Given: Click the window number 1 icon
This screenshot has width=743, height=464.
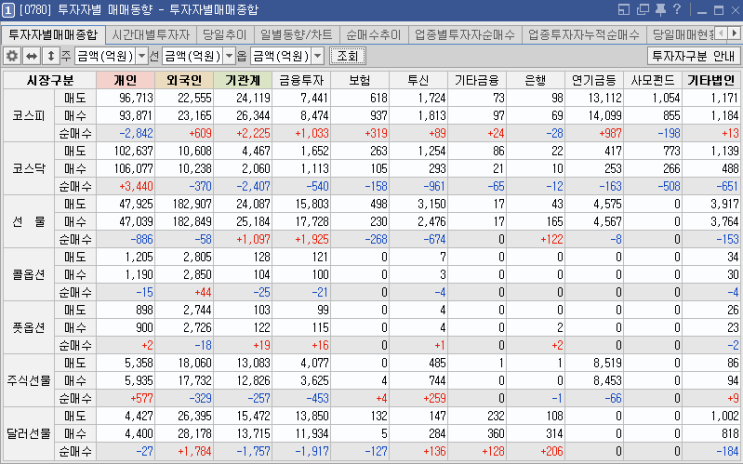Looking at the screenshot, I should click(8, 10).
